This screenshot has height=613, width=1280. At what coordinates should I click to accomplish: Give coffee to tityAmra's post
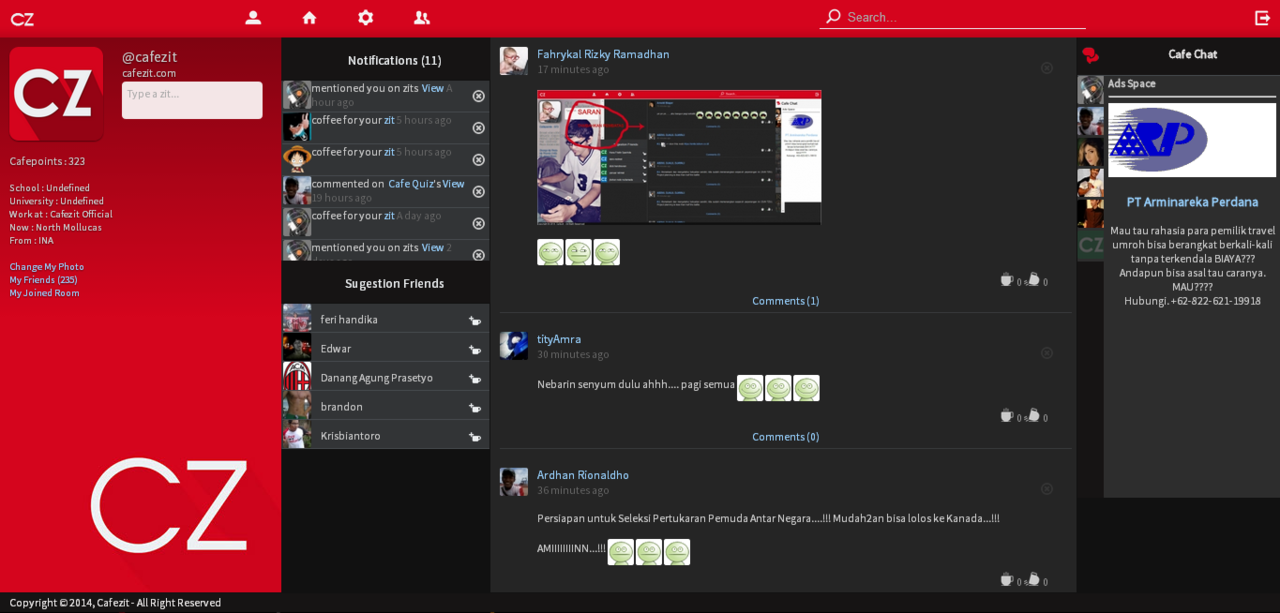pos(1007,415)
